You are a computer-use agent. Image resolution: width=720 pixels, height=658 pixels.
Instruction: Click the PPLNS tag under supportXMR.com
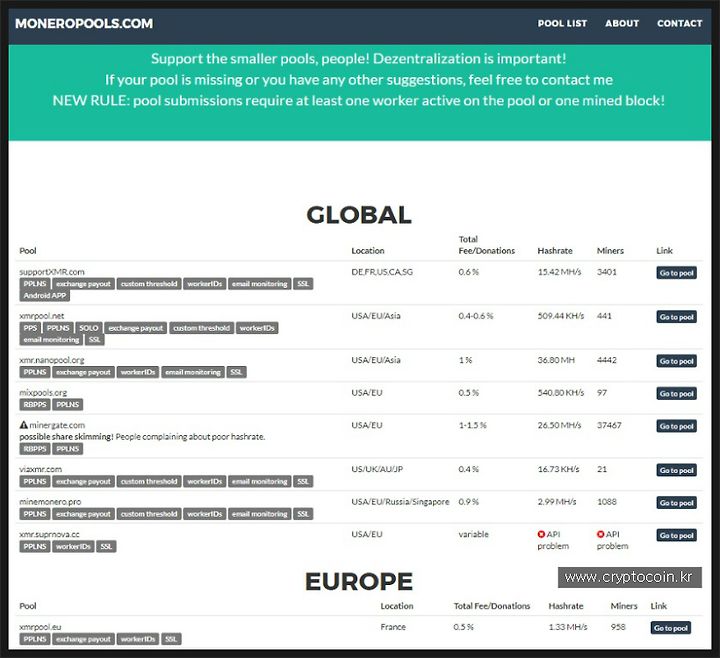coord(35,284)
